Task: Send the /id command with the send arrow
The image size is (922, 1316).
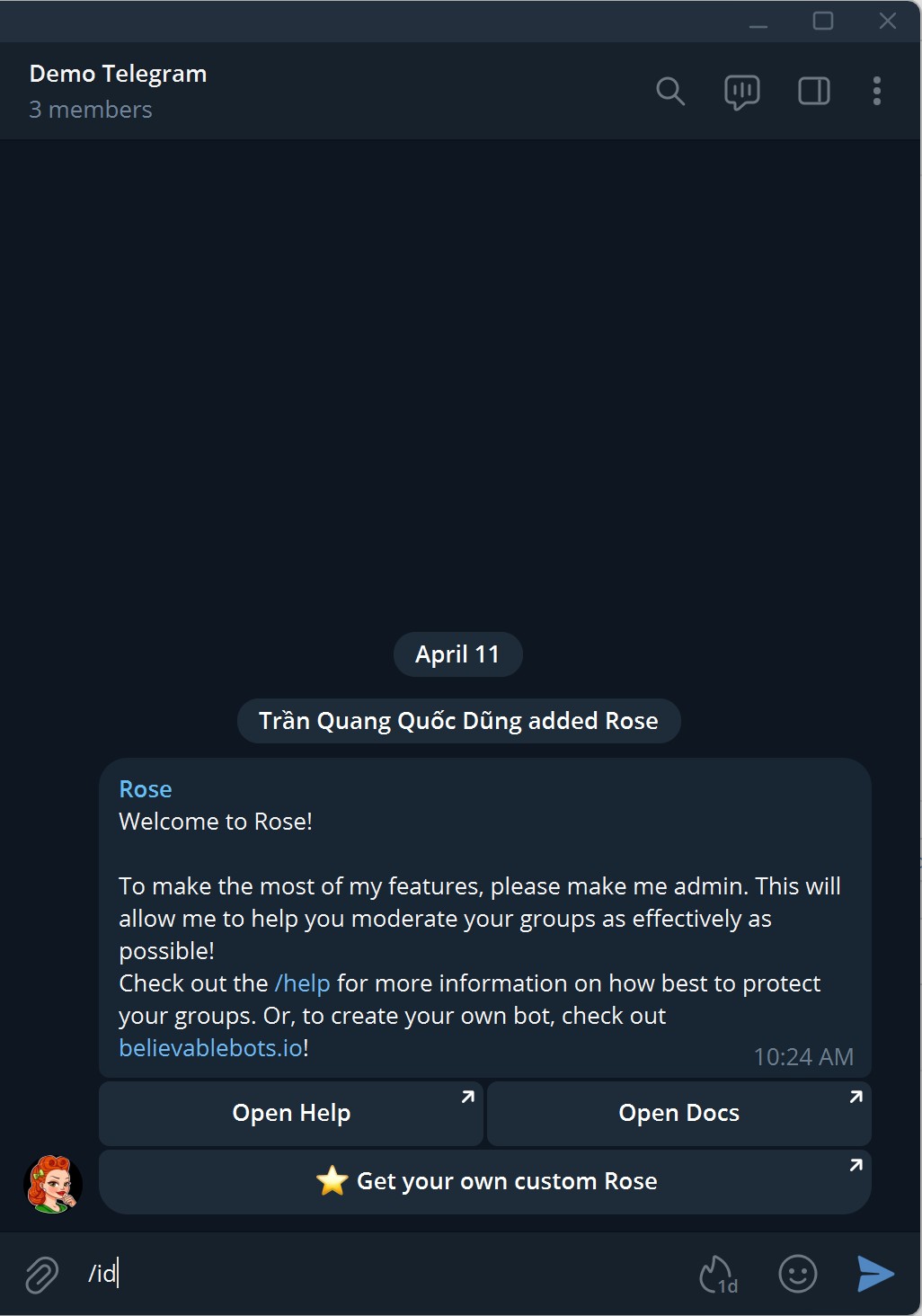Action: tap(873, 1274)
